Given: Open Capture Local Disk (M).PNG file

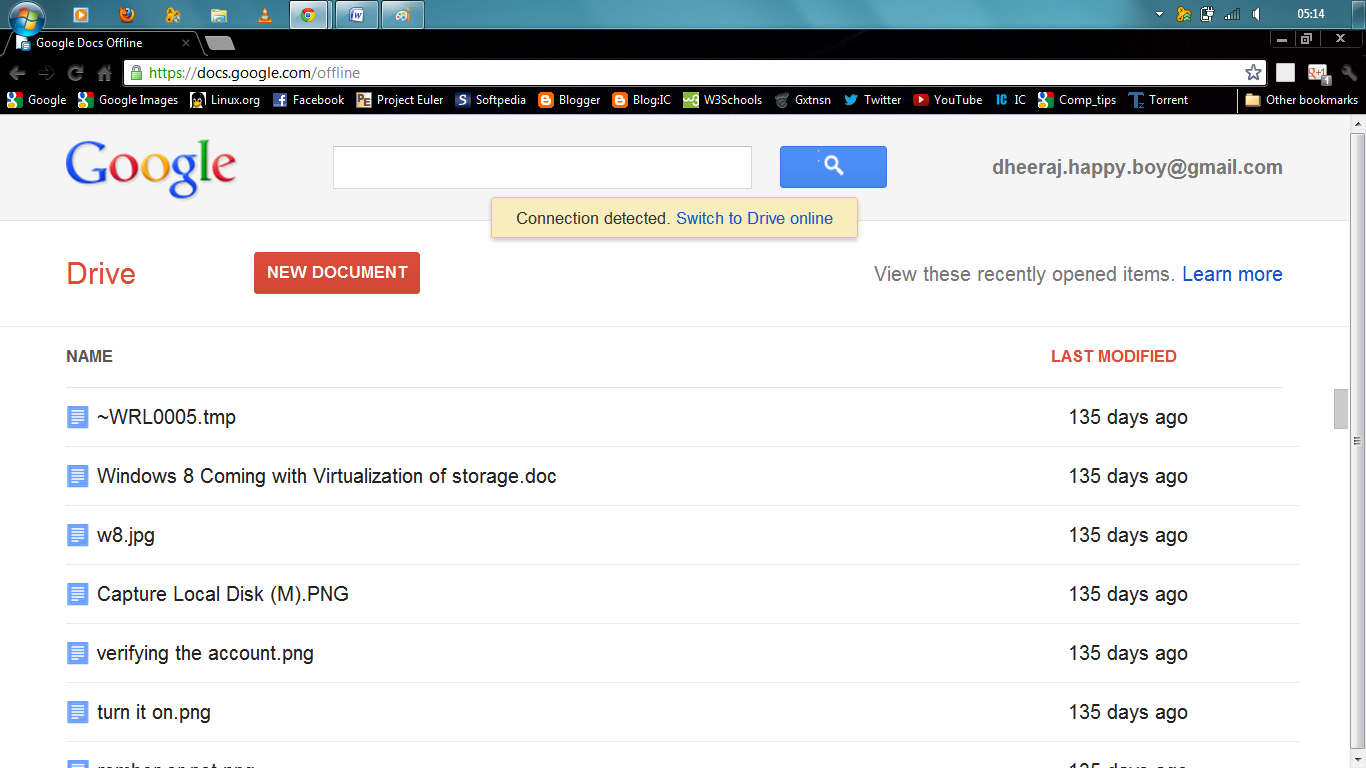Looking at the screenshot, I should click(x=223, y=594).
